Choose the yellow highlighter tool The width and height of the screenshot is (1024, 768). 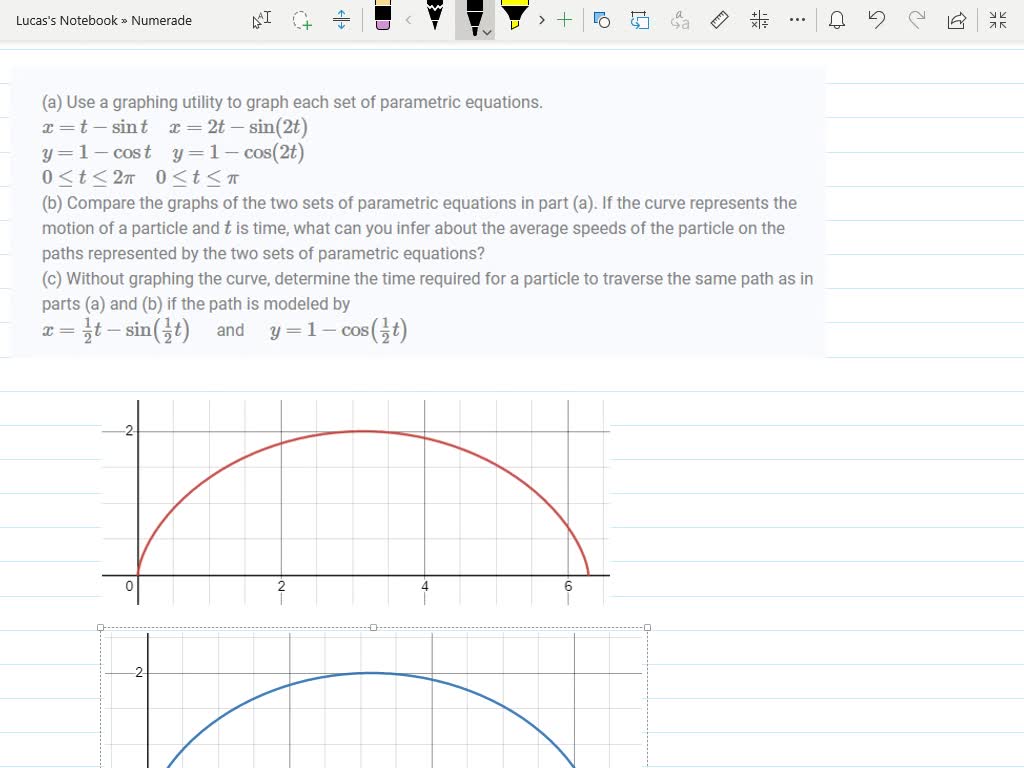tap(515, 16)
